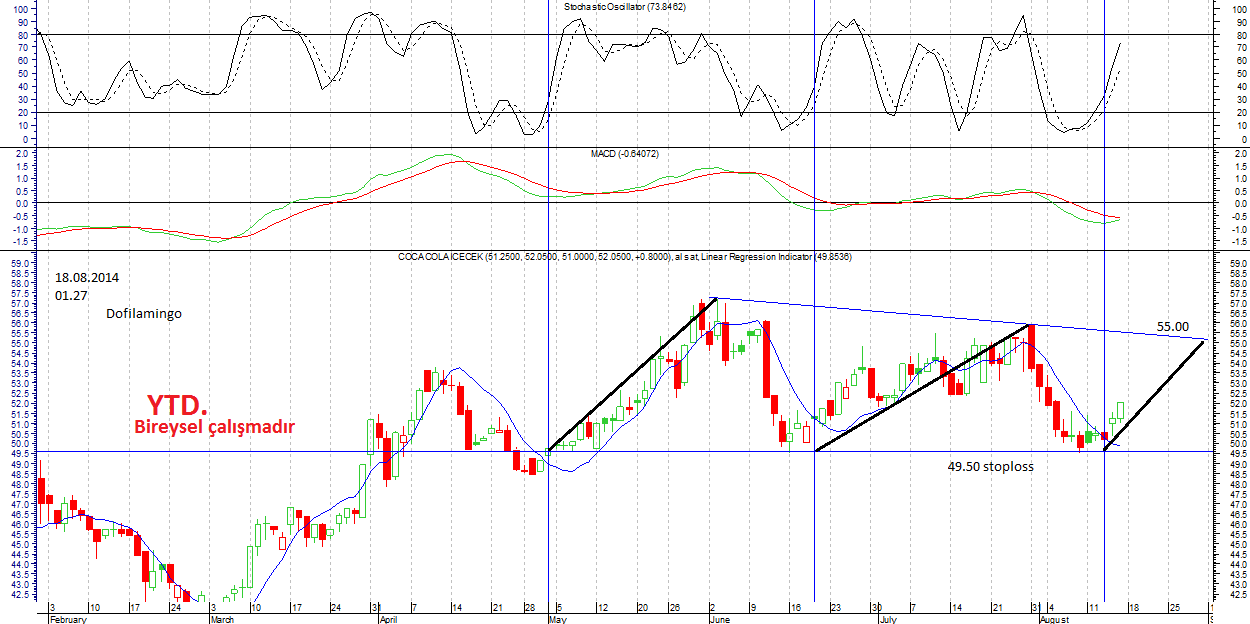Select the 'Bireysel çalışmadır' red text
Screen dimensions: 1250x624
click(215, 427)
